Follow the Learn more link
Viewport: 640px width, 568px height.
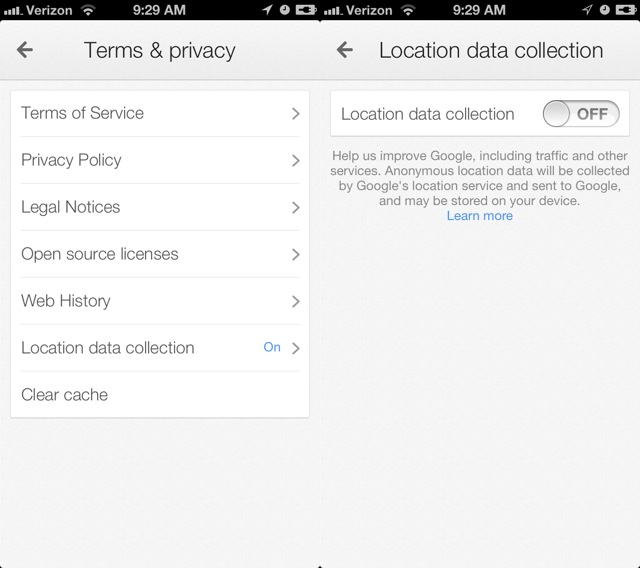480,215
